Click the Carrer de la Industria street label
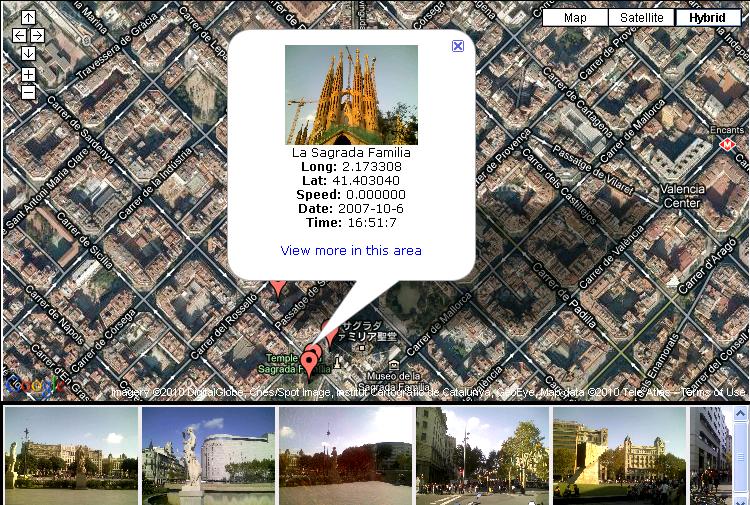Screen dimensions: 750x505 tap(154, 184)
